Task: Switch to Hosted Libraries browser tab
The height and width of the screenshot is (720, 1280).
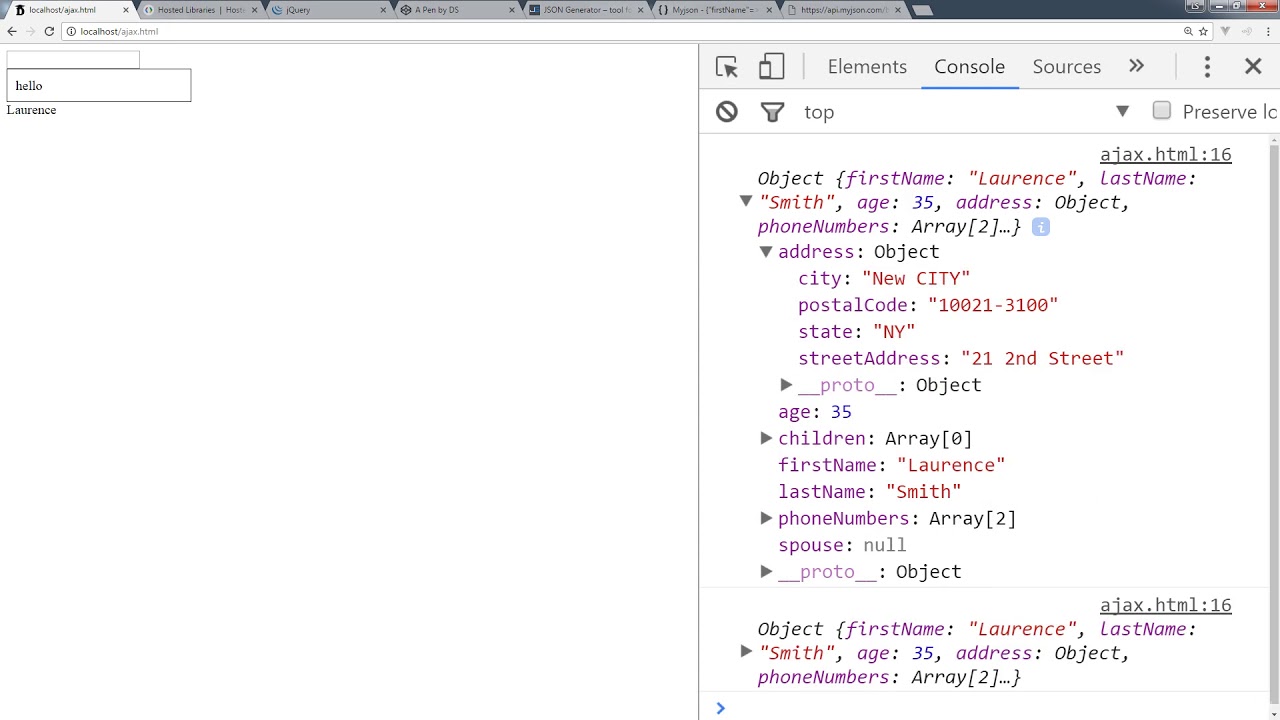Action: (x=200, y=10)
